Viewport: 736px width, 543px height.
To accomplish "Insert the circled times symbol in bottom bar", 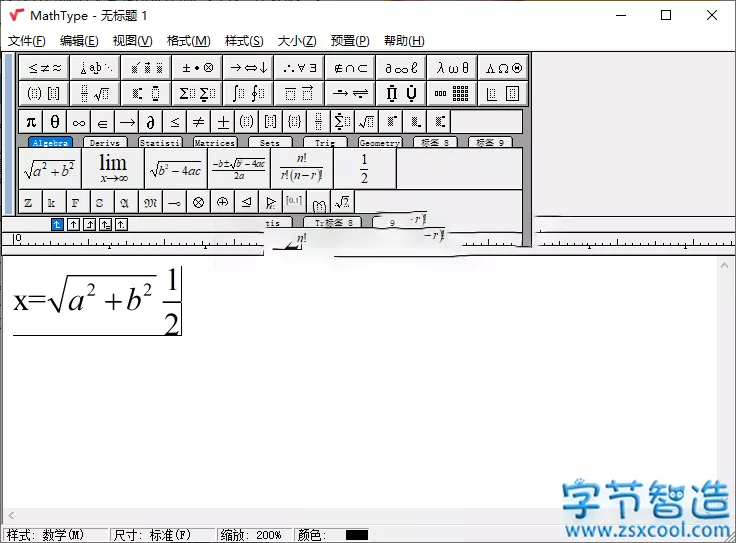I will [x=199, y=202].
